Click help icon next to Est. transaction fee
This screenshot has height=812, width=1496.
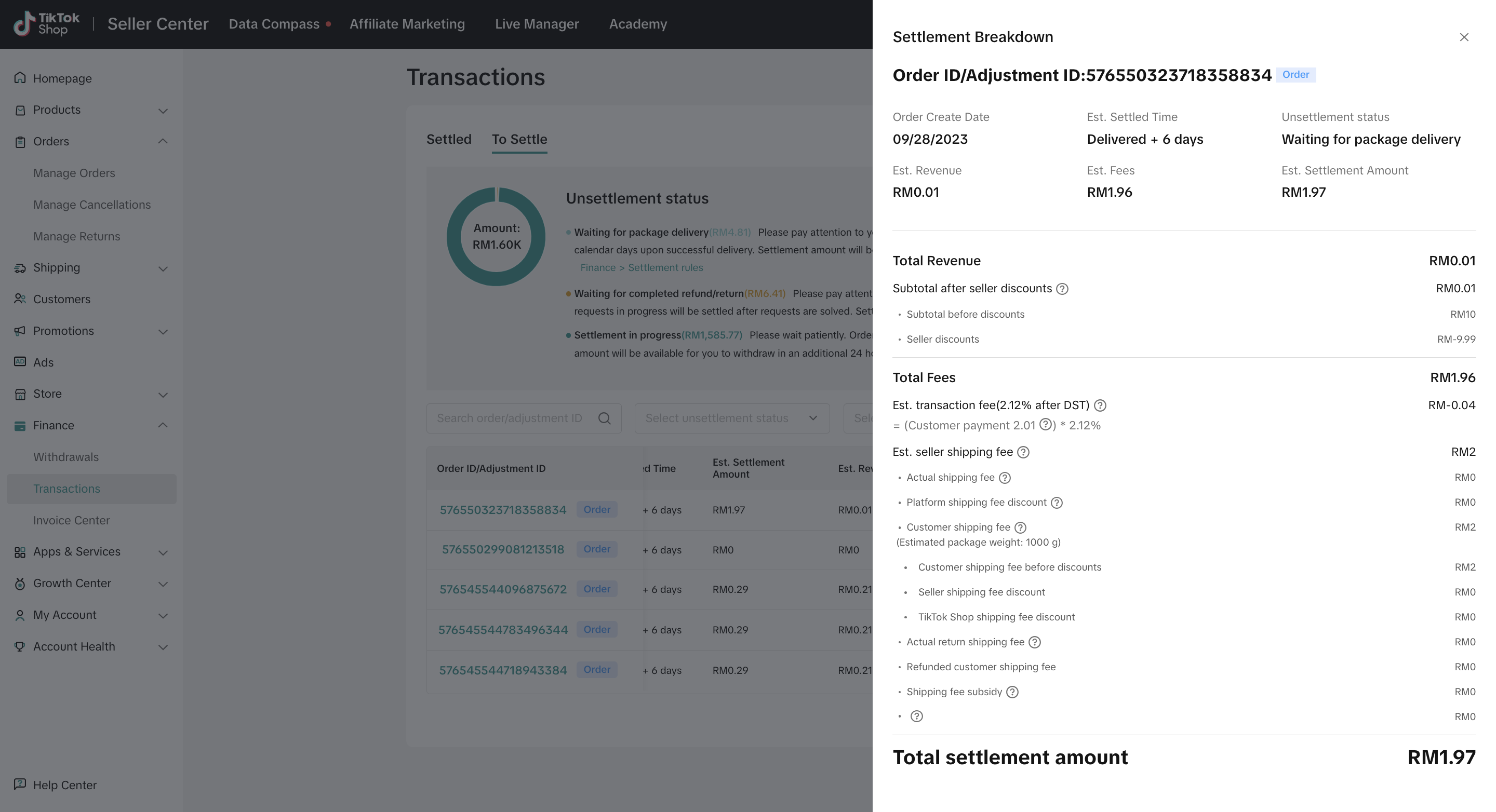point(1099,405)
